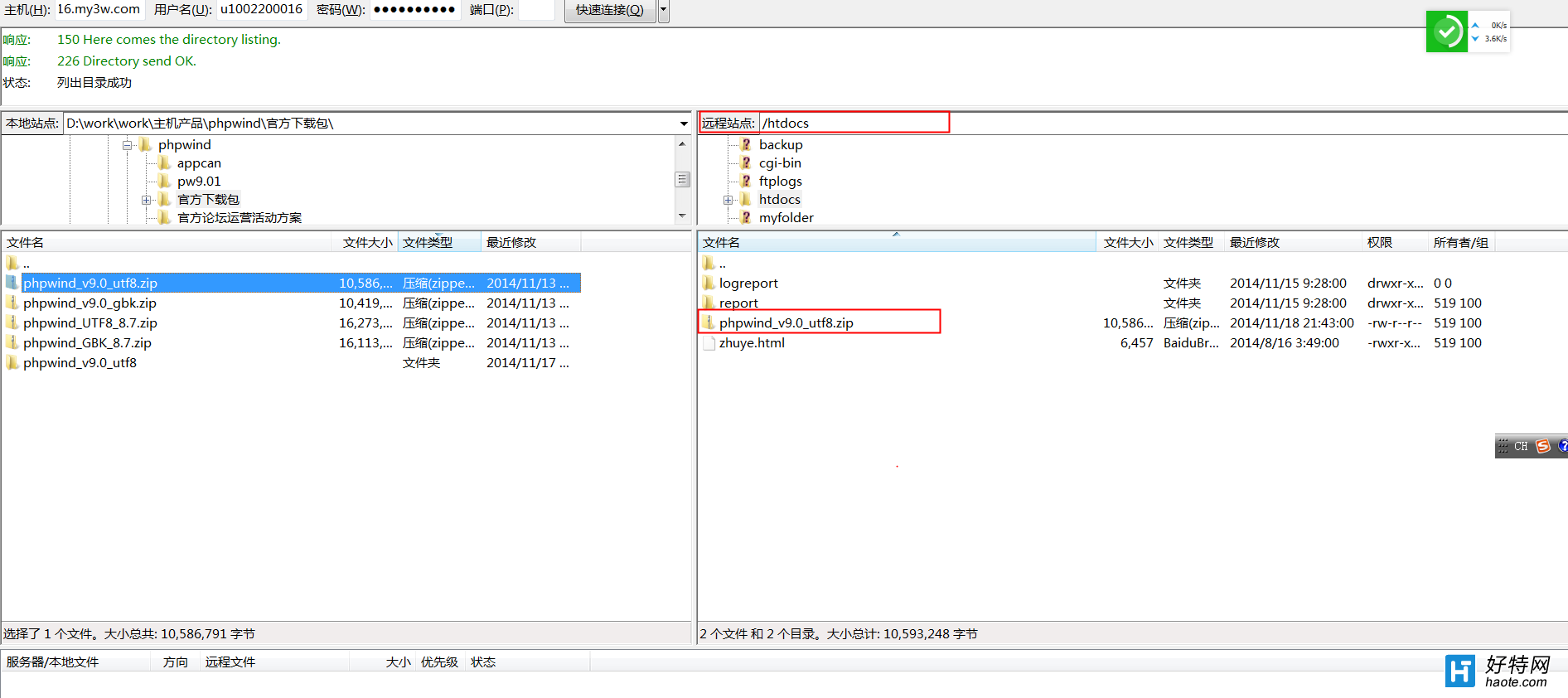Click the htdocs folder icon in remote tree
This screenshot has width=1568, height=698.
pyautogui.click(x=746, y=200)
